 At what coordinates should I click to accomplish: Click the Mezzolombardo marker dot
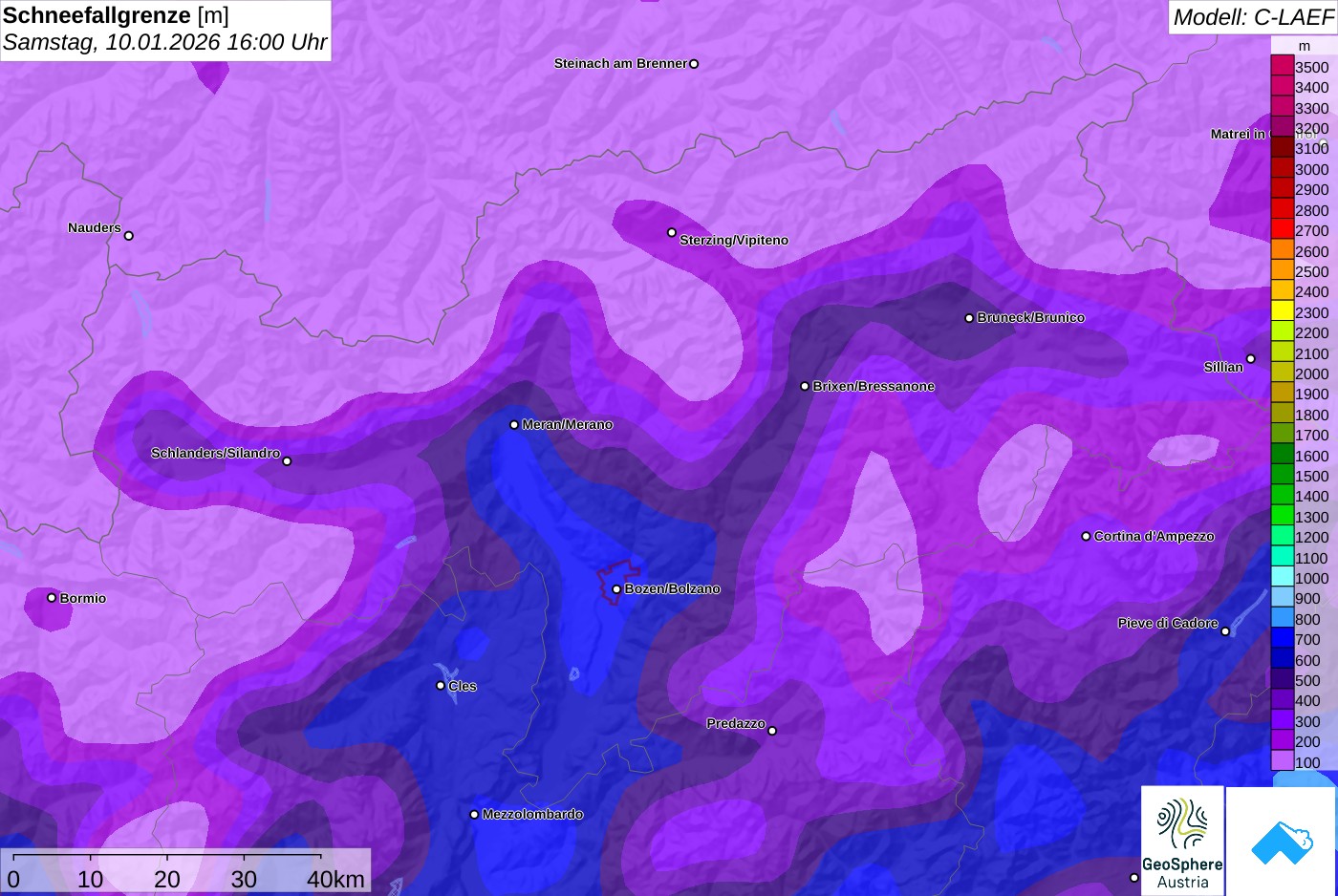[x=474, y=815]
